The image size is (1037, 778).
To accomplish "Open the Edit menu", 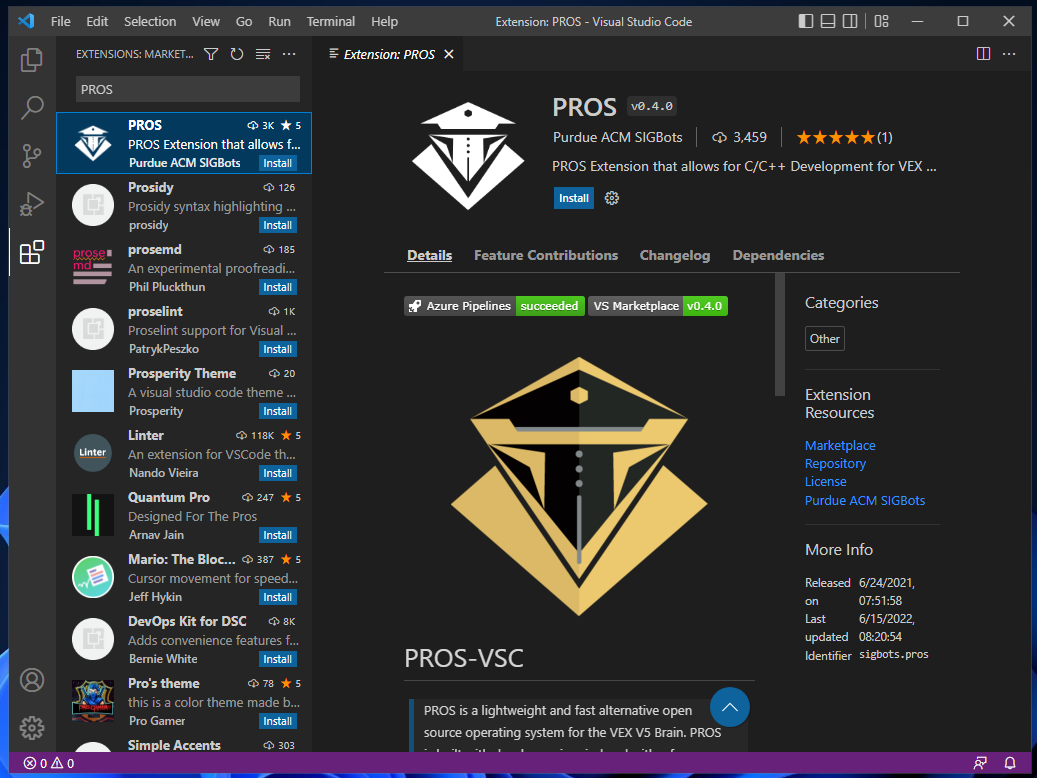I will (x=97, y=21).
